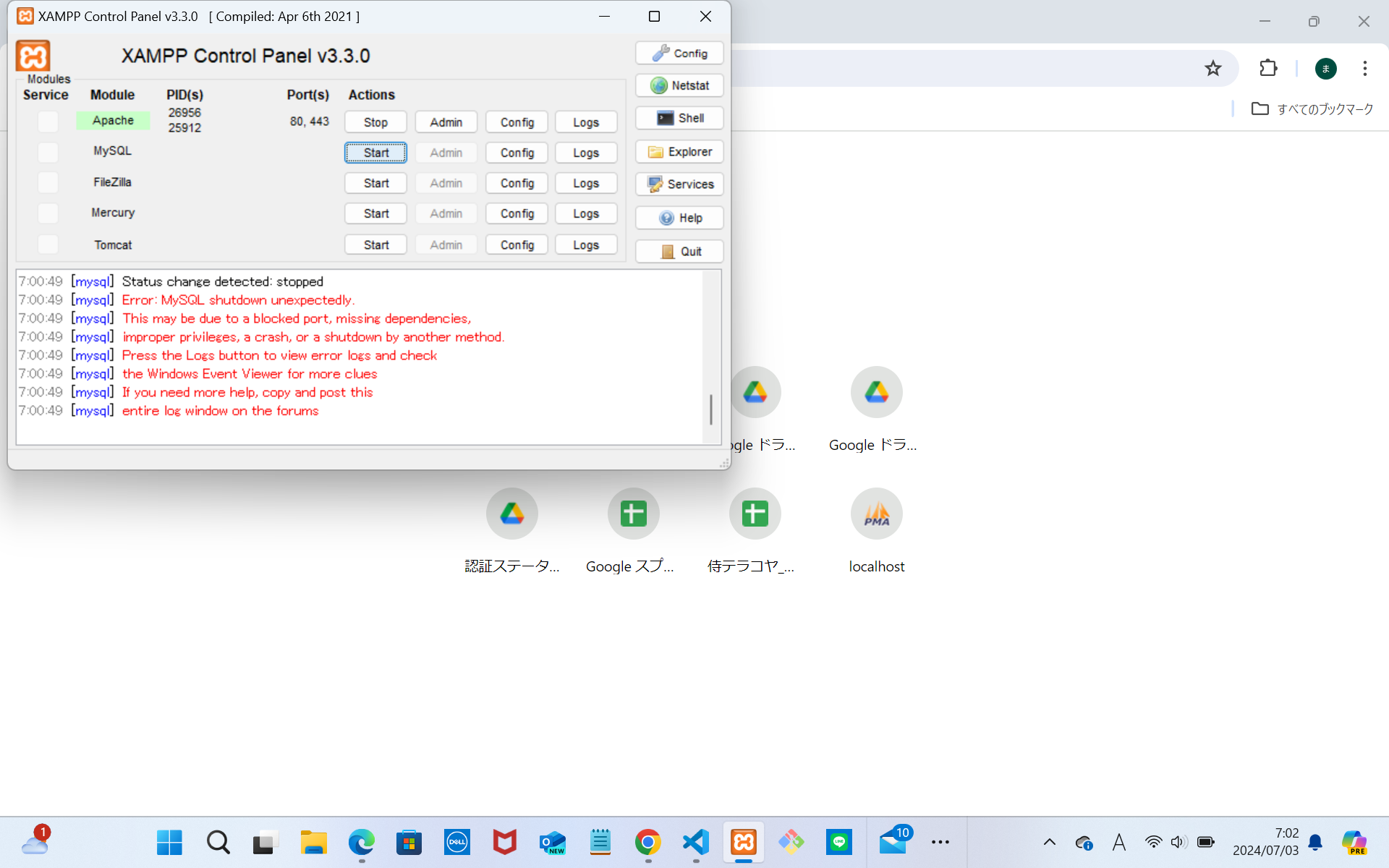Viewport: 1389px width, 868px height.
Task: Launch Microsoft Edge from the taskbar
Action: 361,842
